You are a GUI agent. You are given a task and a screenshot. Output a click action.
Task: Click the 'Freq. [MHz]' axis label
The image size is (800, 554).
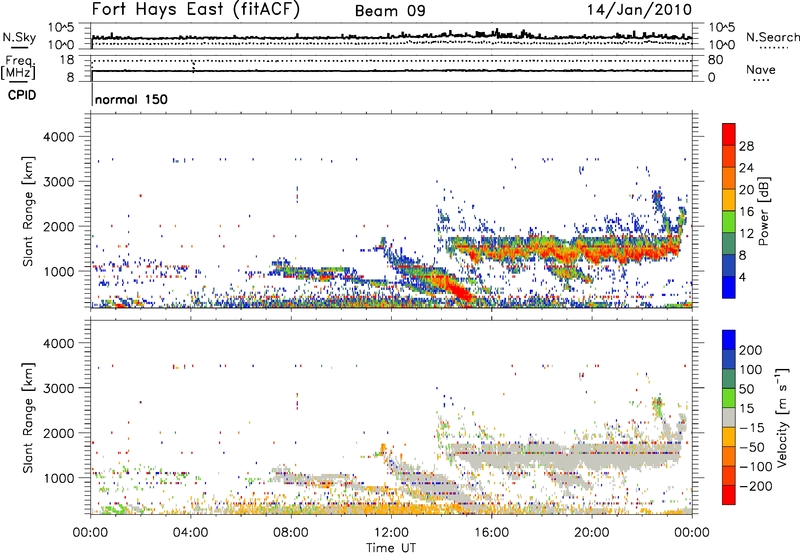pyautogui.click(x=18, y=68)
